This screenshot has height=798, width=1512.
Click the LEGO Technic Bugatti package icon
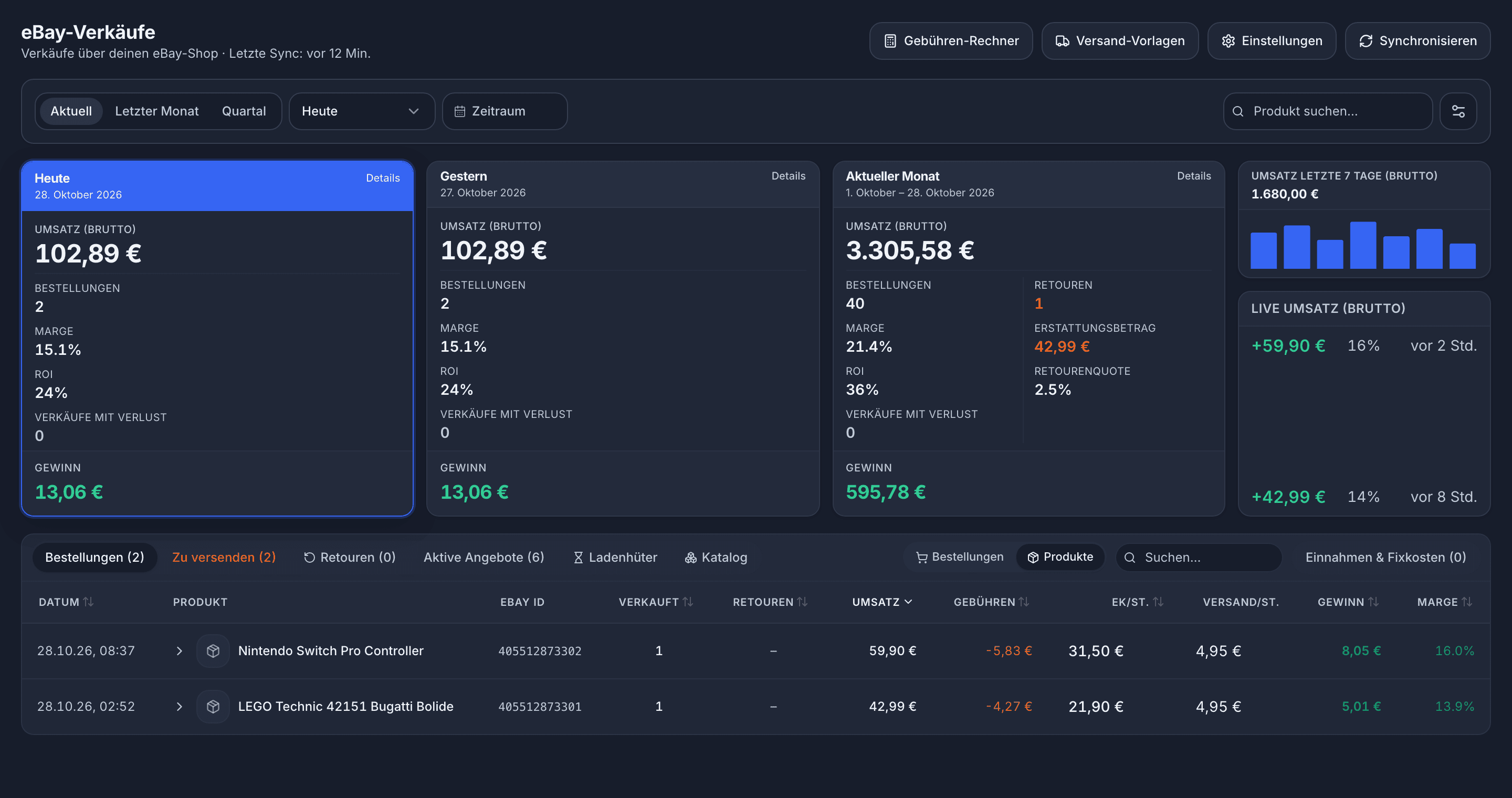[x=213, y=707]
